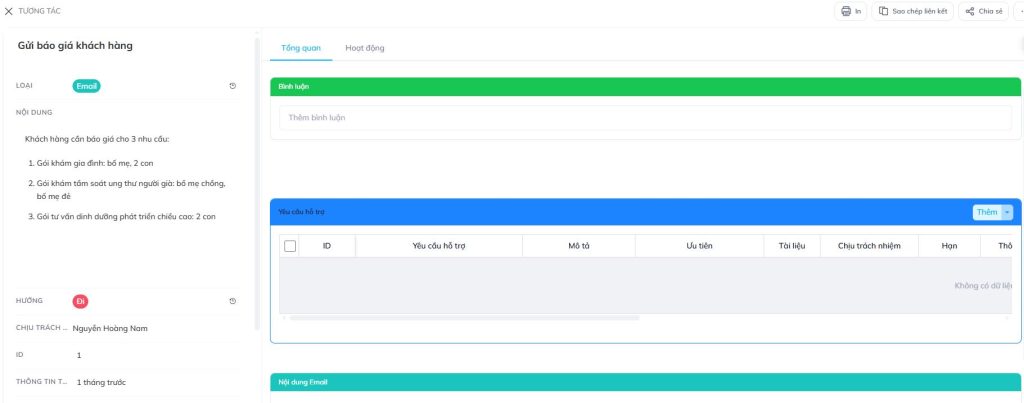Image resolution: width=1024 pixels, height=403 pixels.
Task: Focus the Thêm bình luận comment field
Action: [645, 118]
